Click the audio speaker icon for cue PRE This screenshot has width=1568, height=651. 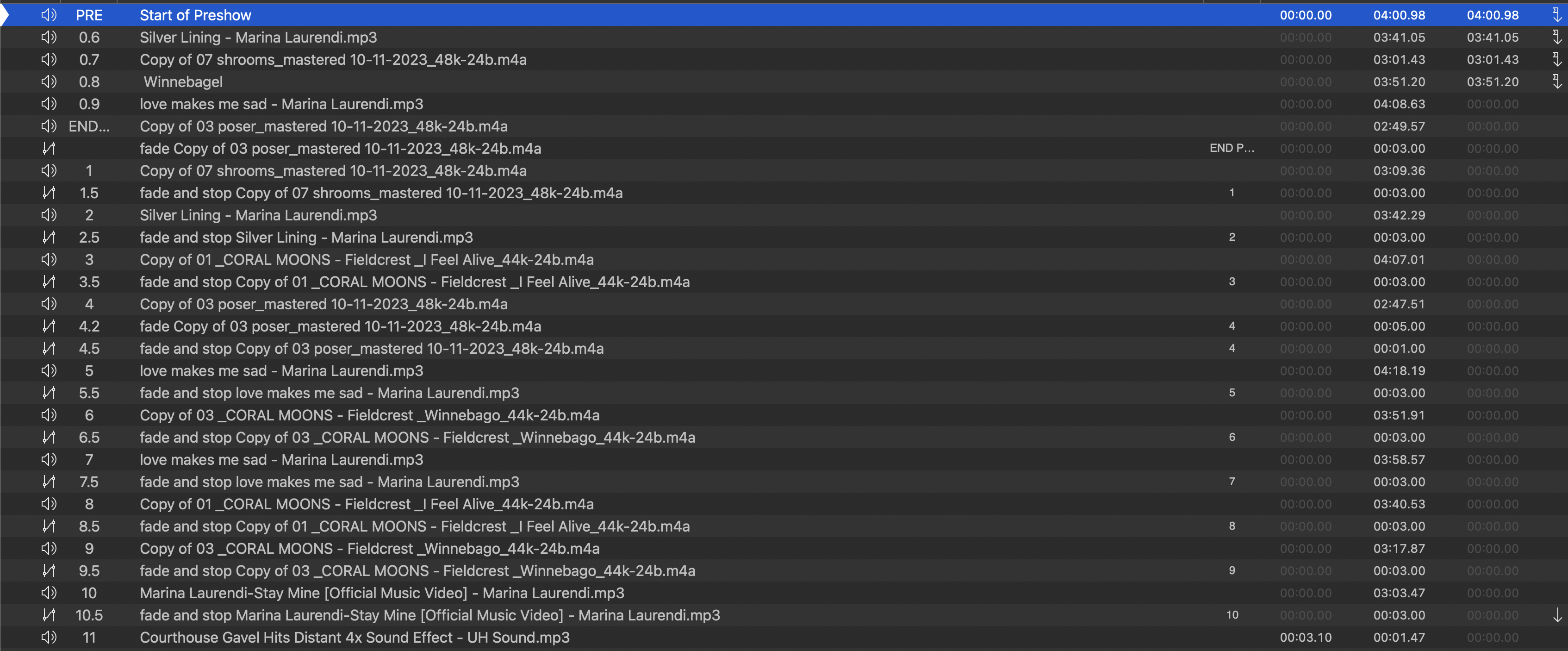tap(49, 15)
